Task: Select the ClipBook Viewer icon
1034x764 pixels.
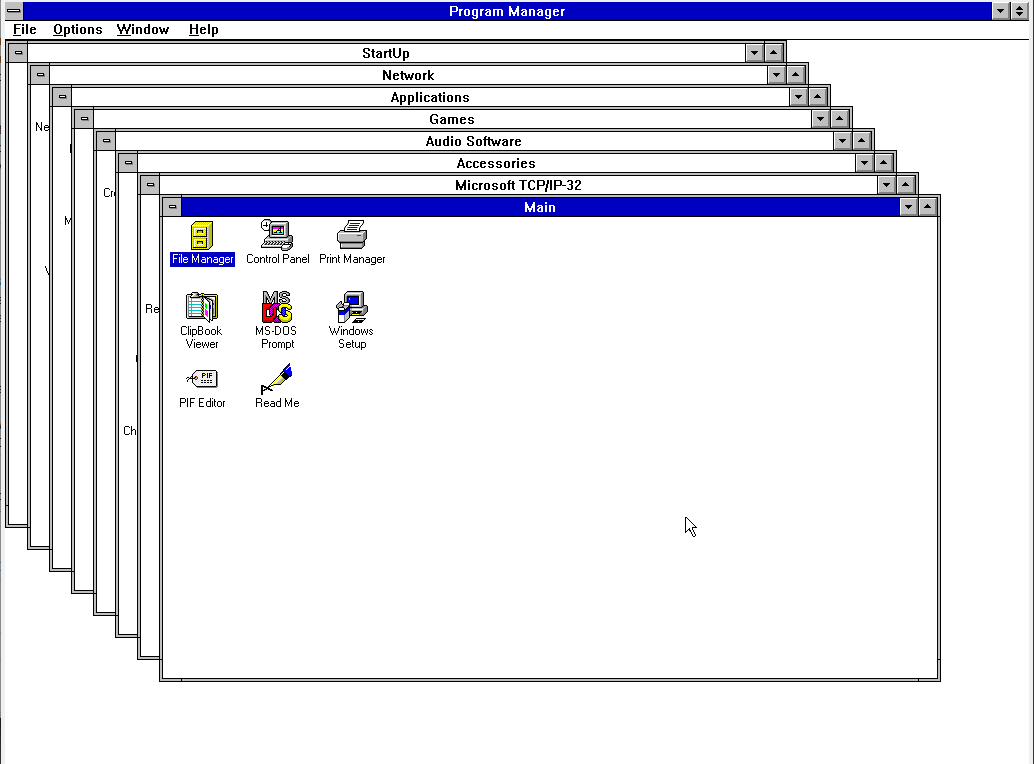Action: (202, 307)
